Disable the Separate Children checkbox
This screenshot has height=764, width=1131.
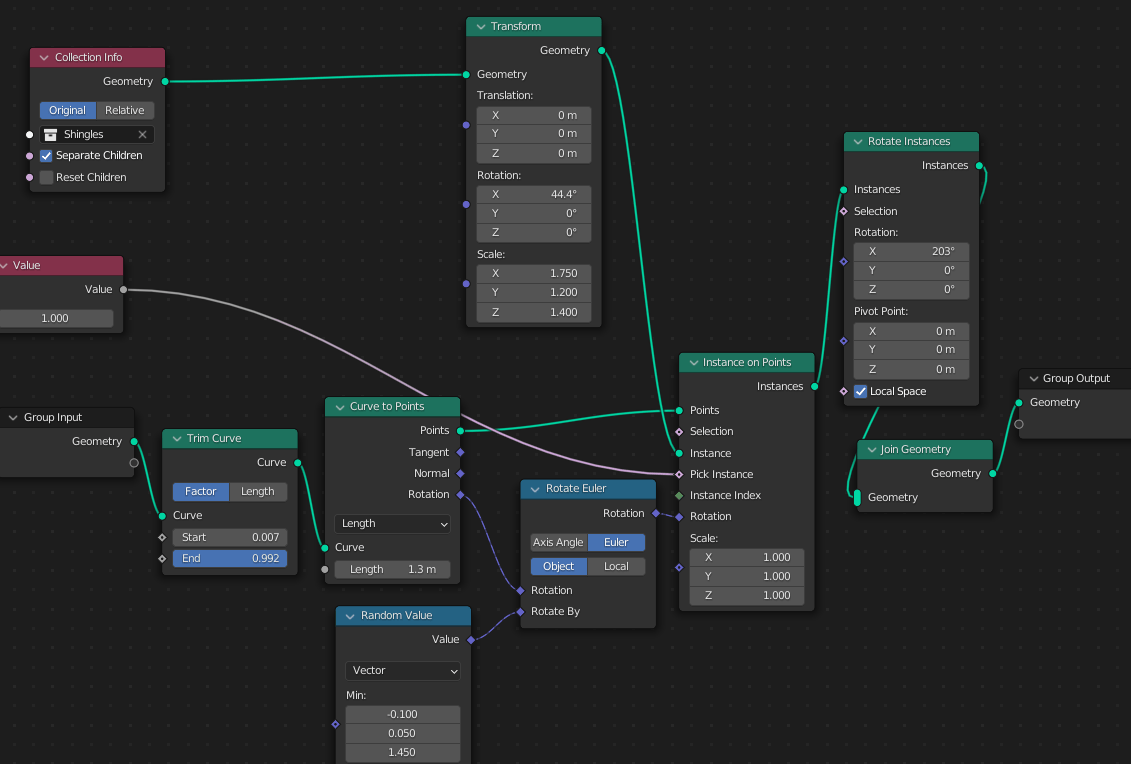click(45, 155)
